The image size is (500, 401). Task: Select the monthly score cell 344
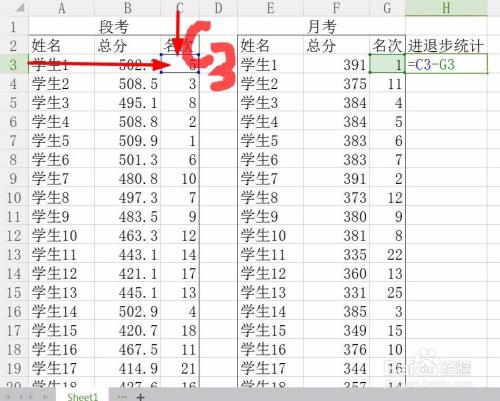coord(336,368)
